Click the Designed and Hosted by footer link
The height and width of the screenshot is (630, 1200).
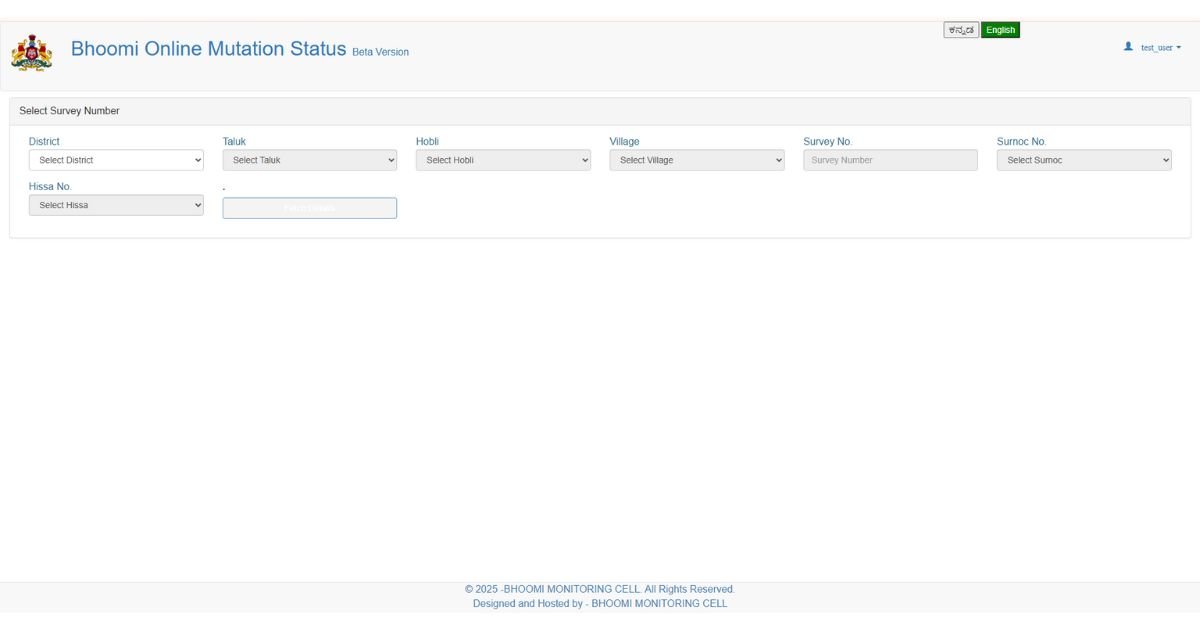click(600, 603)
